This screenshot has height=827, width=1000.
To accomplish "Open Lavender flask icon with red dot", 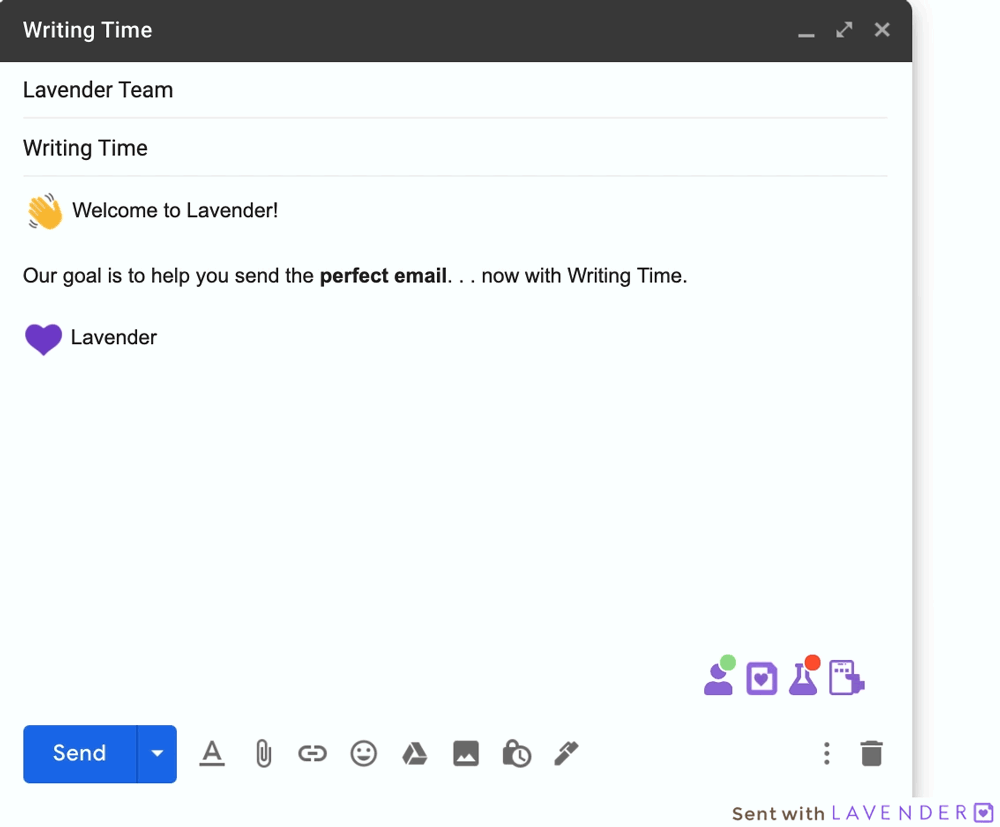I will point(804,676).
